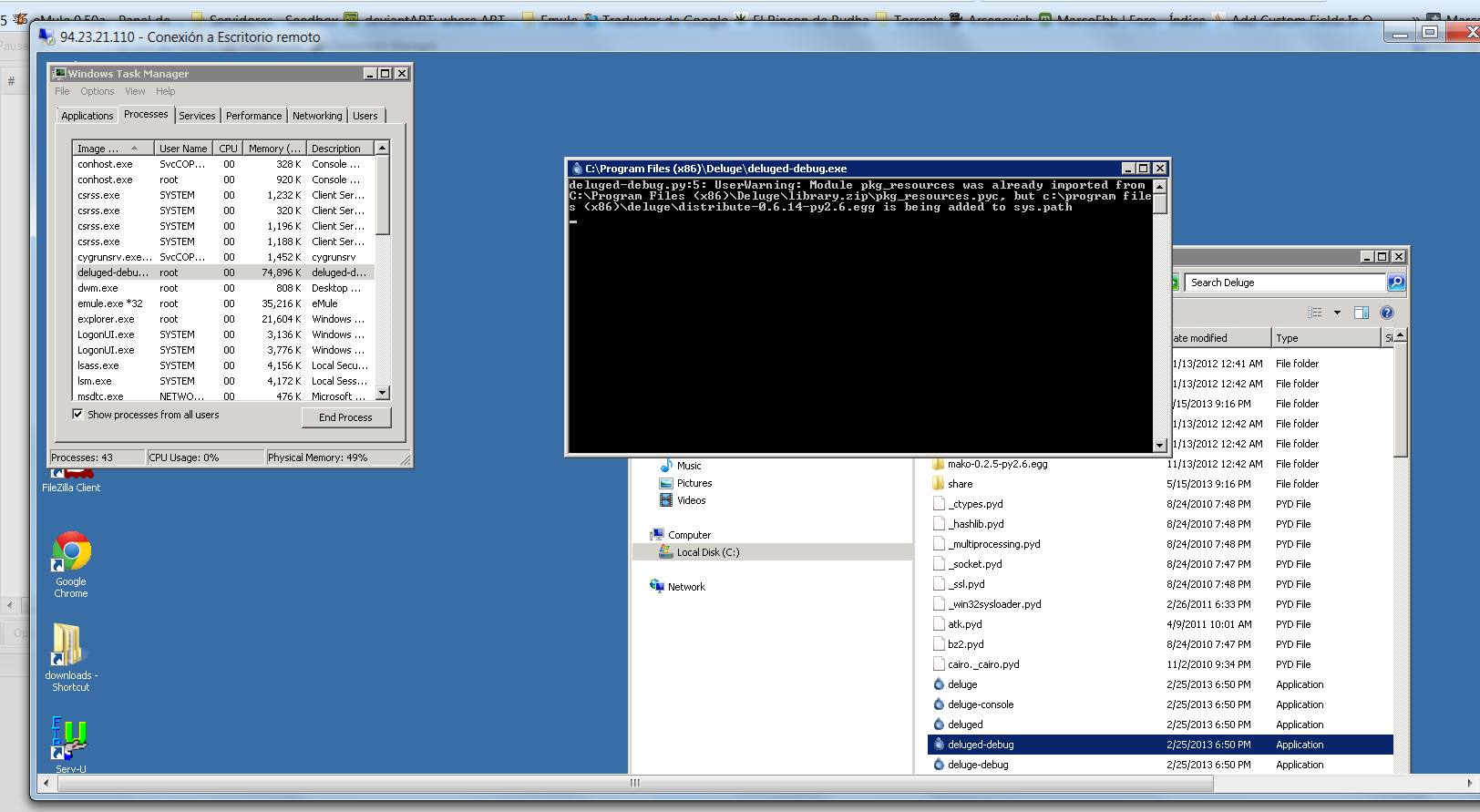The height and width of the screenshot is (812, 1480).
Task: Select the deluge application file icon
Action: pos(939,684)
